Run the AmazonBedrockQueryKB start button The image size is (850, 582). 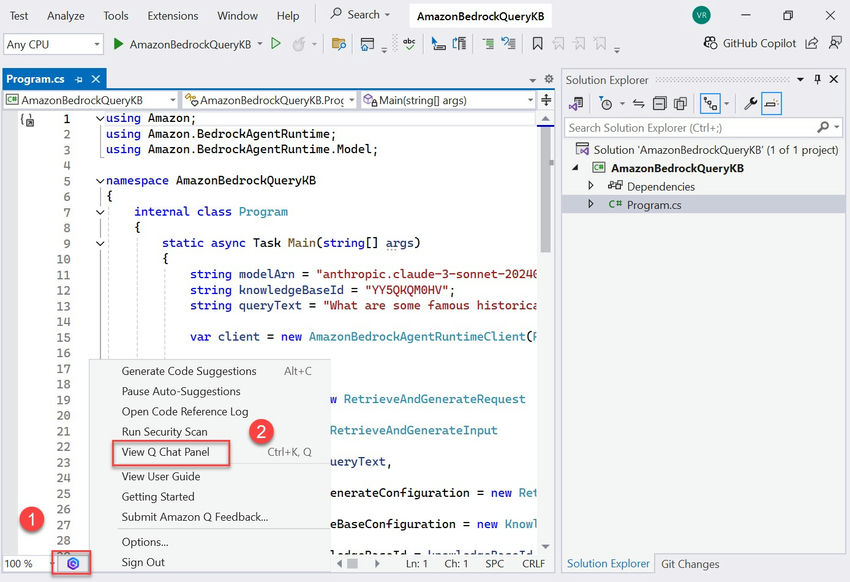pyautogui.click(x=180, y=44)
